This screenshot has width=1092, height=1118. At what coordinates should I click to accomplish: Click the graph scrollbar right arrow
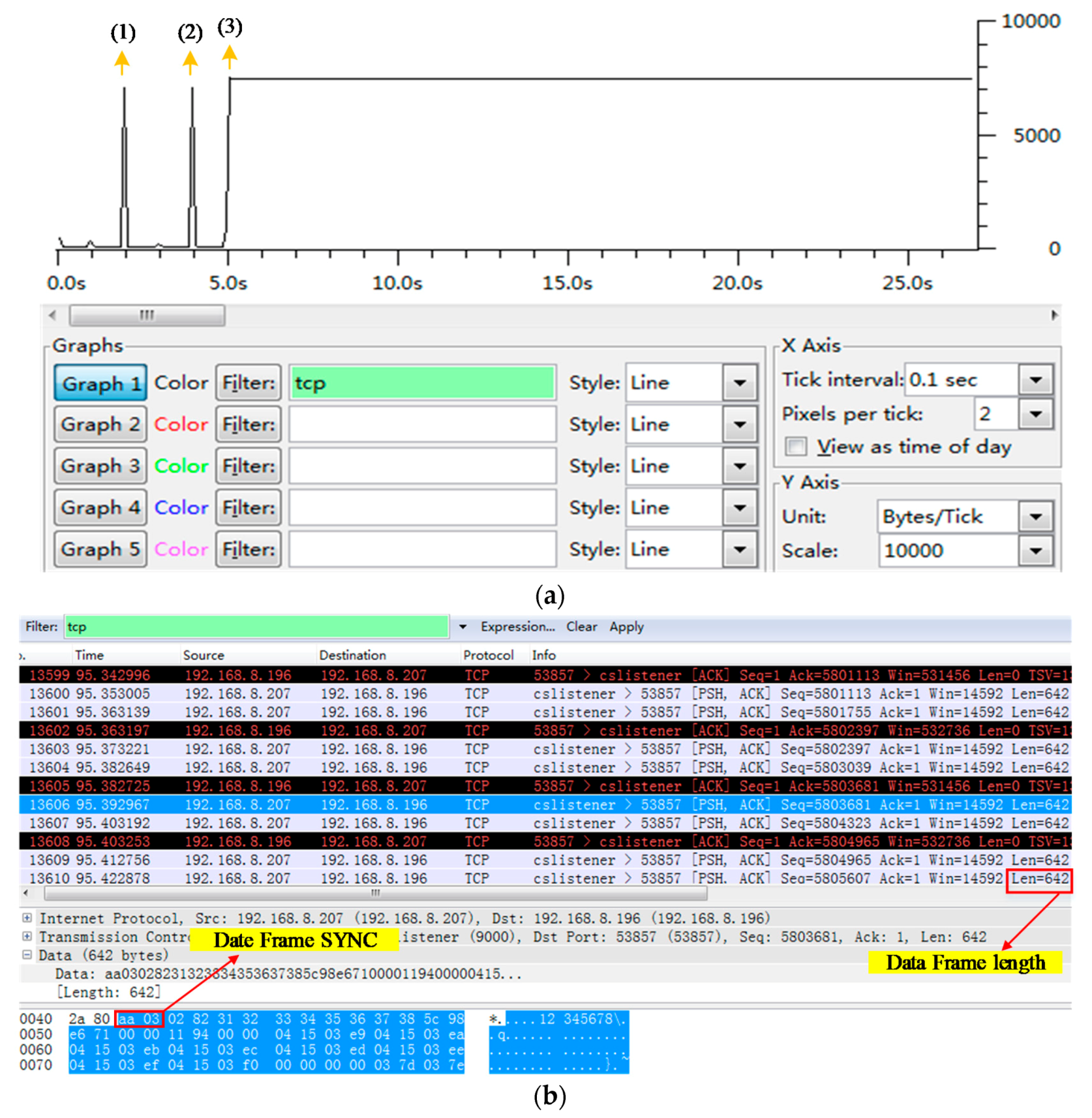click(x=1054, y=315)
